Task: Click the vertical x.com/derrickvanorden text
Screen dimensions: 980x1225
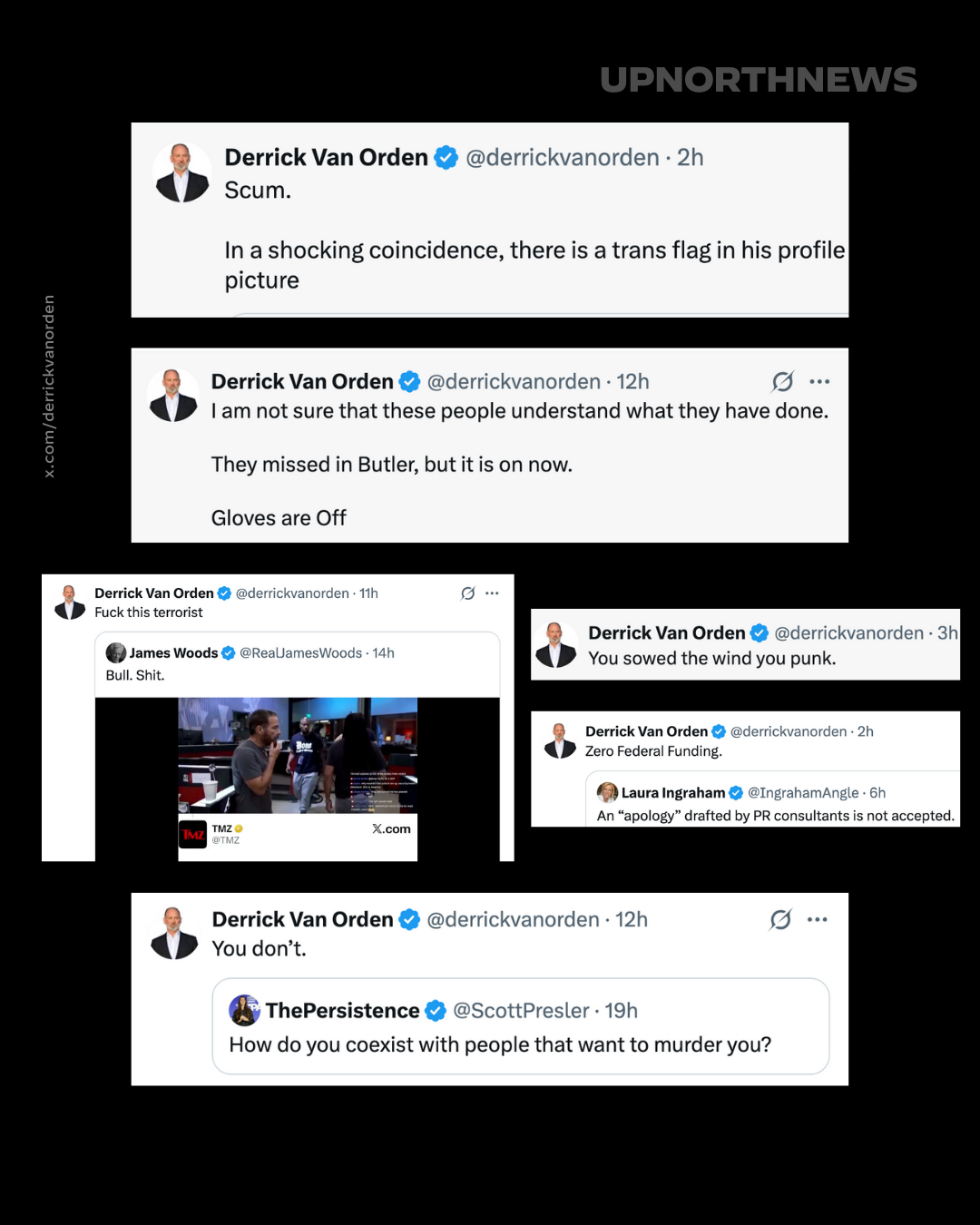Action: (x=49, y=387)
